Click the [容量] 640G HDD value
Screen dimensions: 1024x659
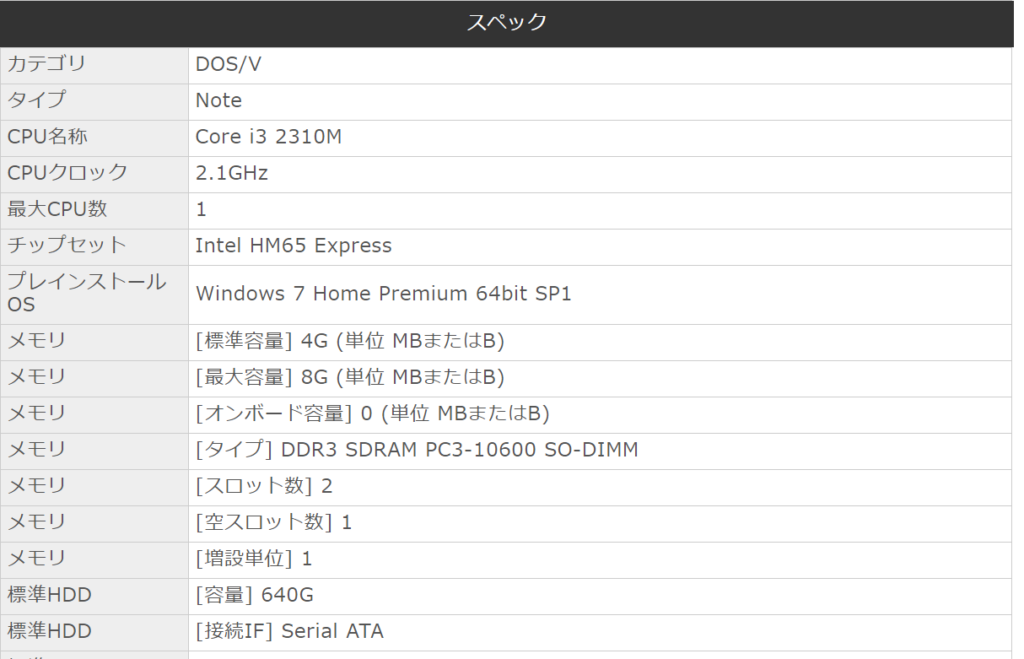(255, 595)
